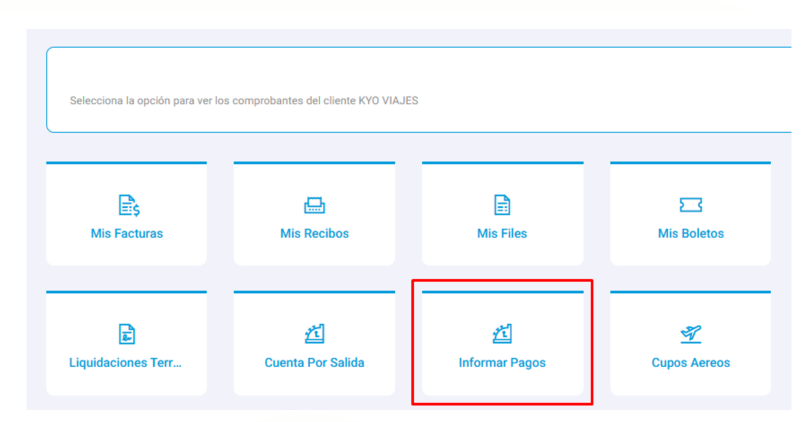Screen dimensions: 804x422
Task: Click the airplane icon above Cupos Aereos
Action: click(690, 334)
